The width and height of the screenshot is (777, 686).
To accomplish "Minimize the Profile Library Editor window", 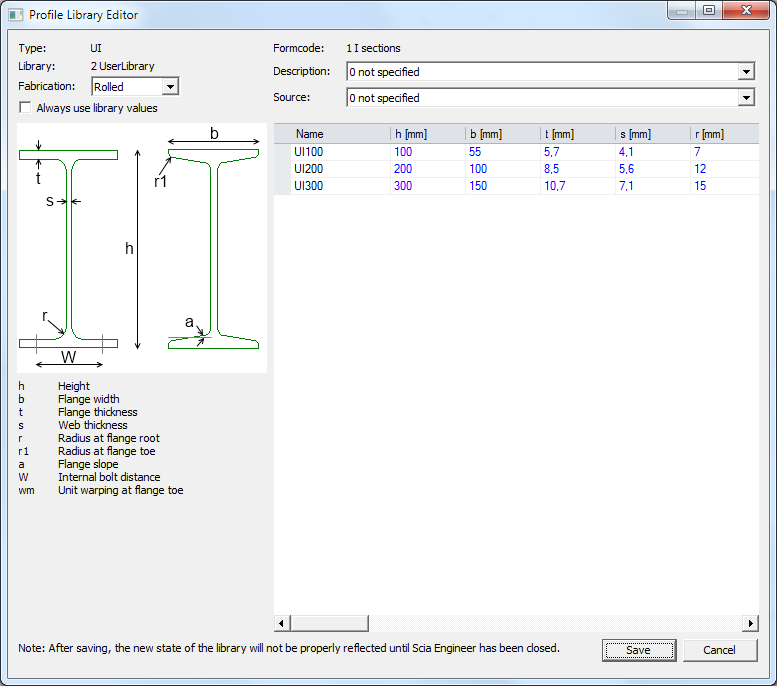I will tap(682, 10).
